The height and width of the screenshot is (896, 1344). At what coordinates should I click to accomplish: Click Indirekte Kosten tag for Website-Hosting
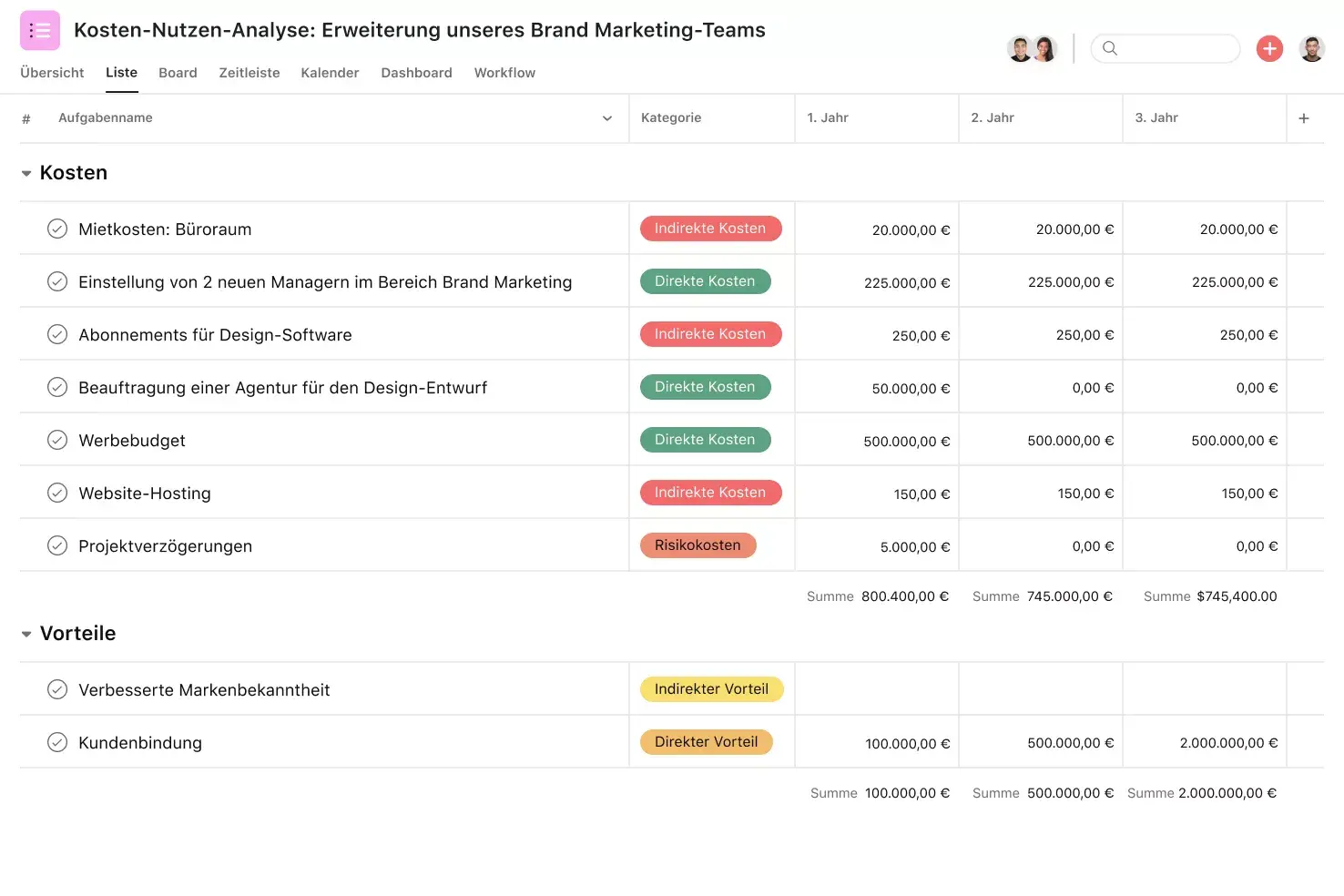[x=710, y=493]
